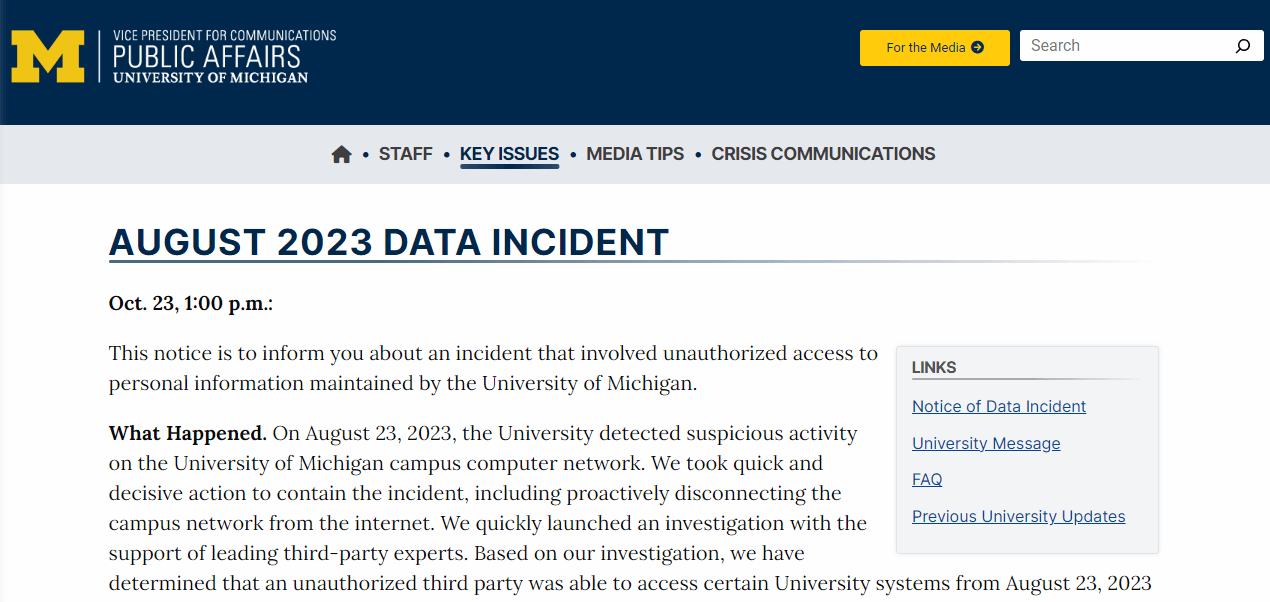The width and height of the screenshot is (1270, 602).
Task: Select the KEY ISSUES navigation item
Action: (509, 154)
